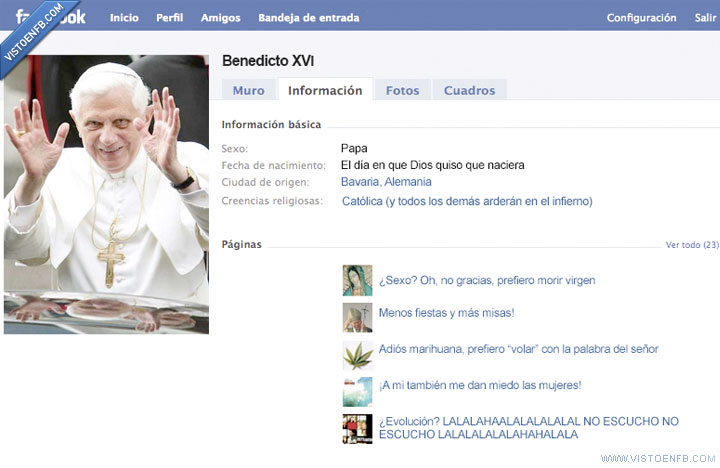The width and height of the screenshot is (720, 468).
Task: Click the 'Ciudad de origen:' label
Action: pos(265,182)
